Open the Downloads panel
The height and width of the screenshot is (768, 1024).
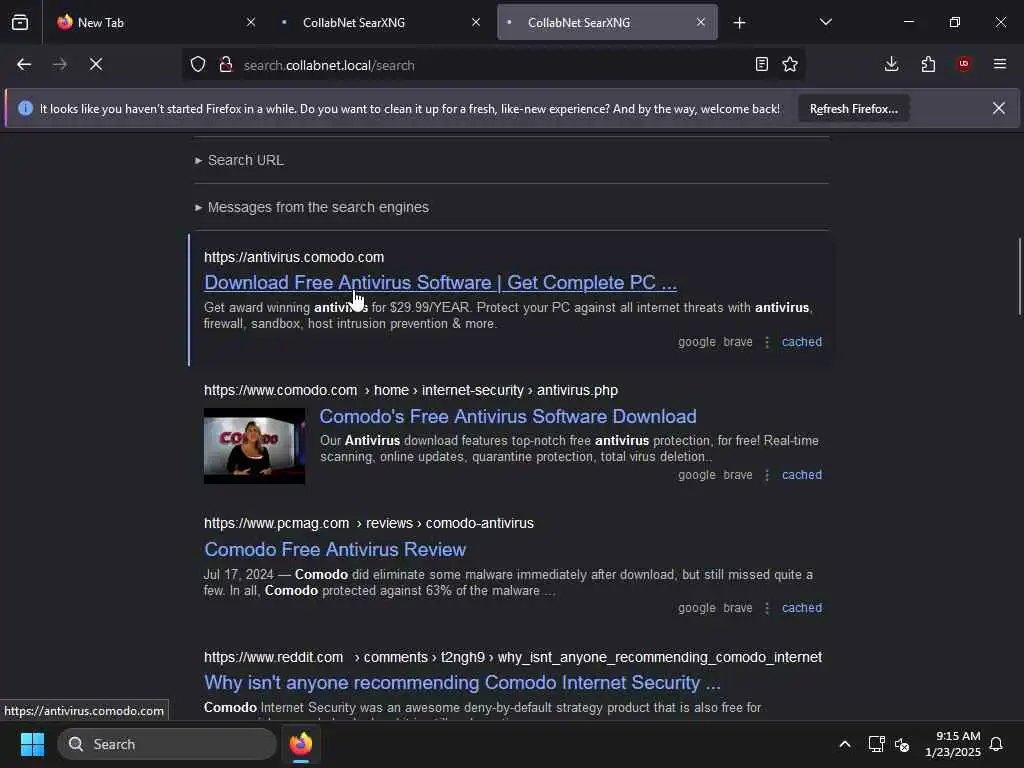(891, 64)
